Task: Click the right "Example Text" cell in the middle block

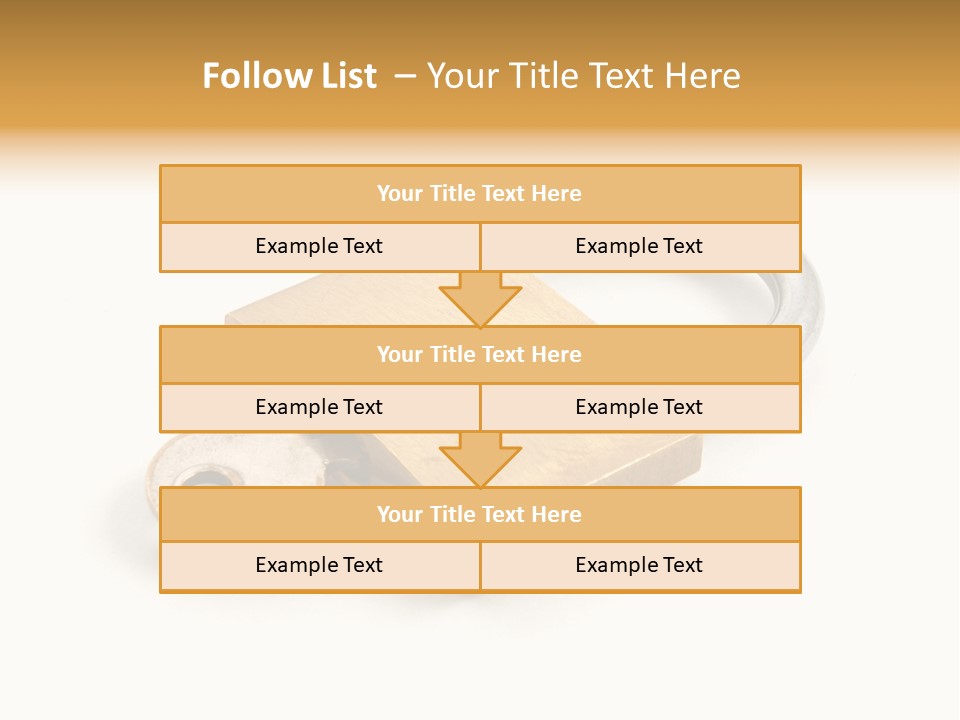Action: pyautogui.click(x=639, y=408)
